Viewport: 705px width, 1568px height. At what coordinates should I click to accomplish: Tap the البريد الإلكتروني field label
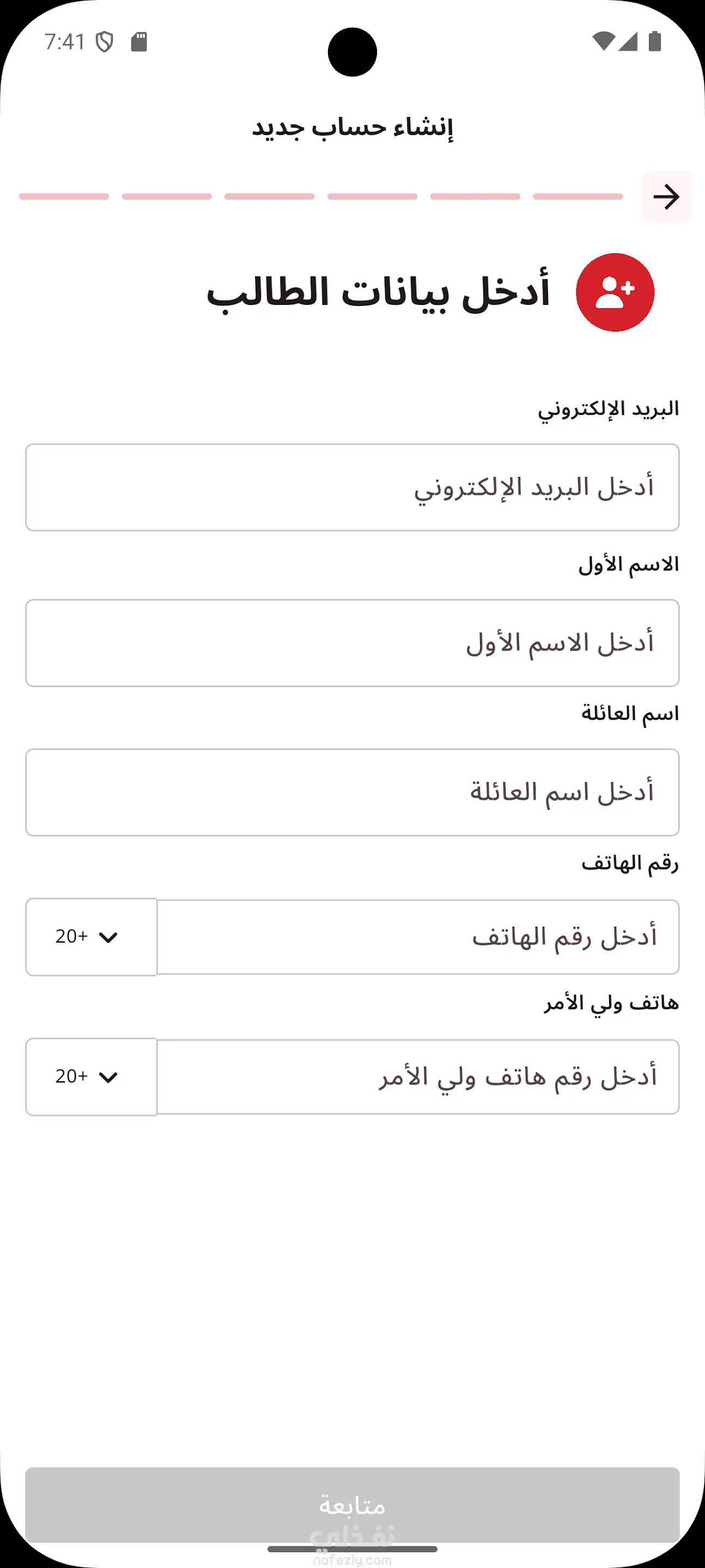tap(608, 409)
